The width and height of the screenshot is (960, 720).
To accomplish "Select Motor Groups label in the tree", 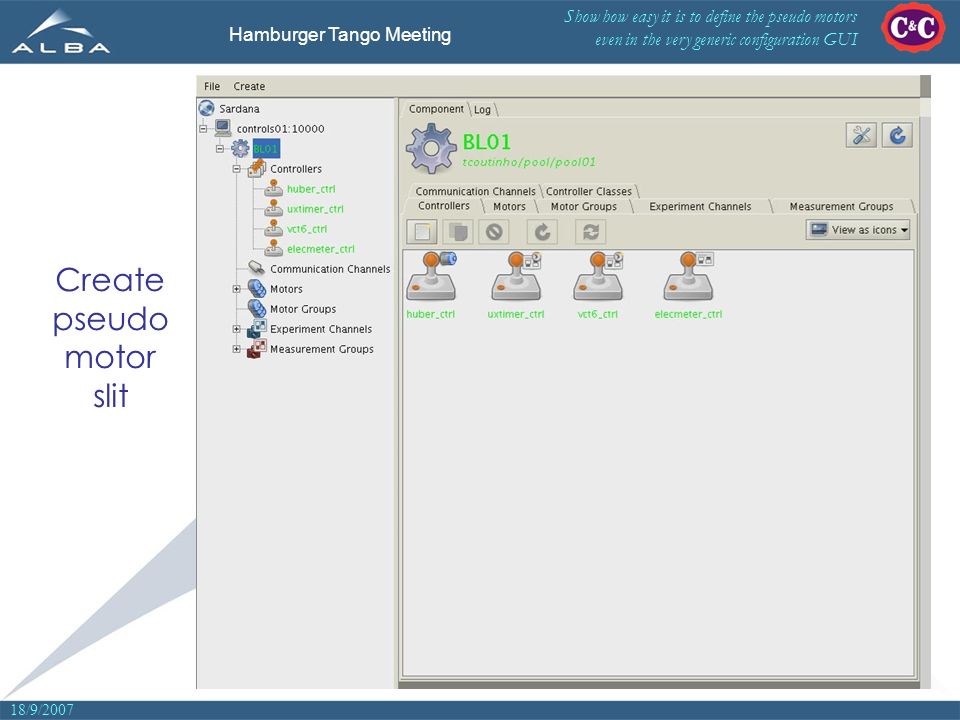I will [303, 309].
